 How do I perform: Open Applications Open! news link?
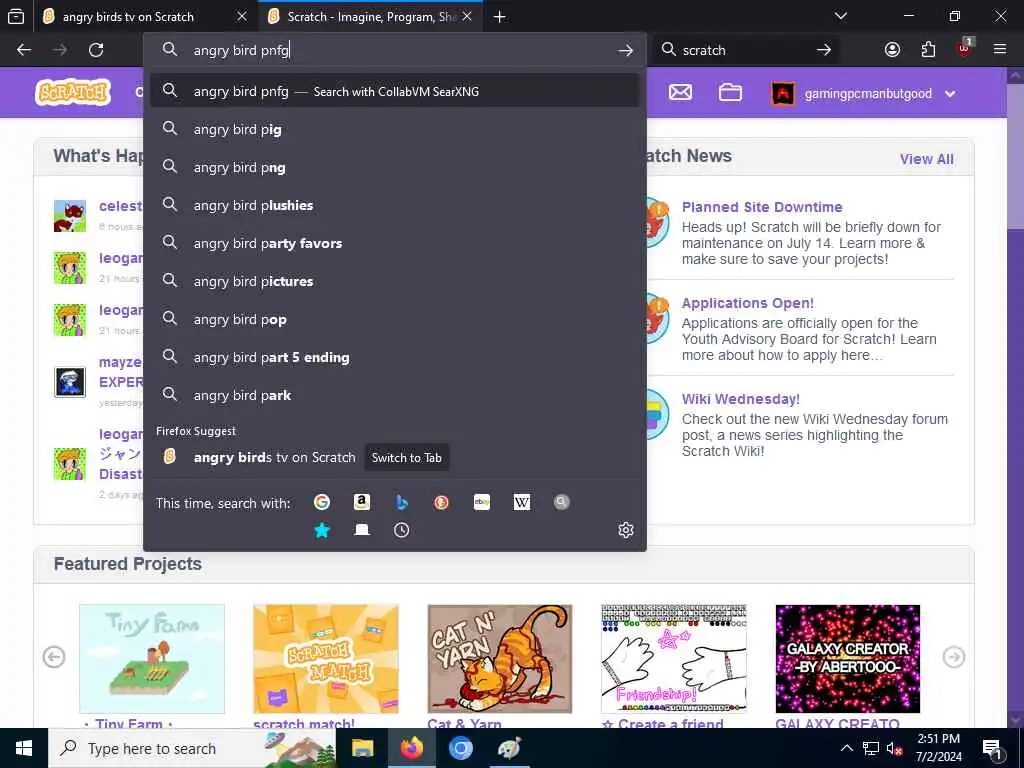tap(747, 303)
